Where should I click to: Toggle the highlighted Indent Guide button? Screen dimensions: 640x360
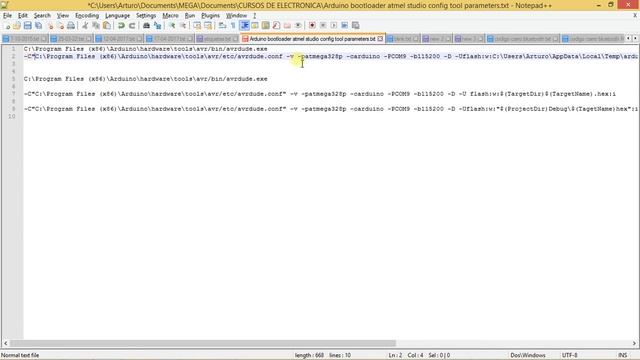click(244, 26)
